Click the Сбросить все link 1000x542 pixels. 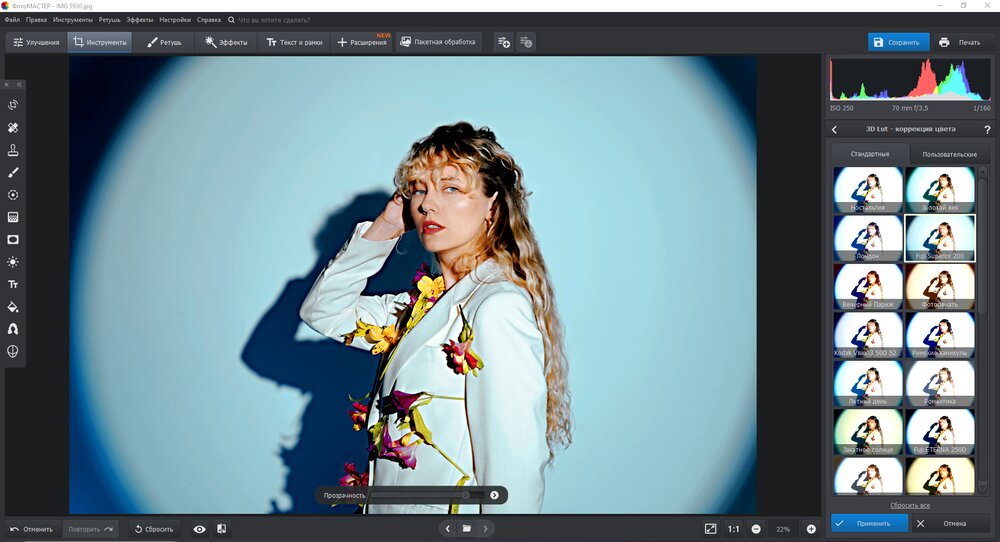pyautogui.click(x=909, y=505)
